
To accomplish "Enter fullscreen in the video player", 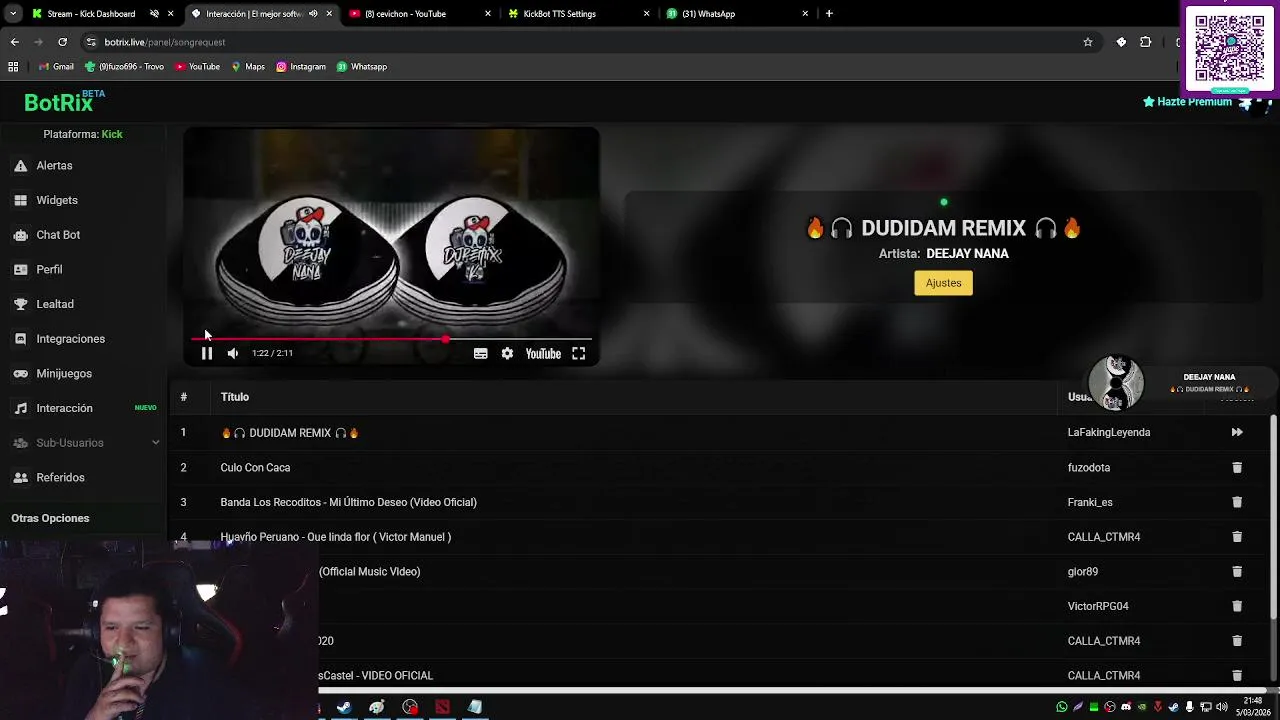I will click(579, 353).
